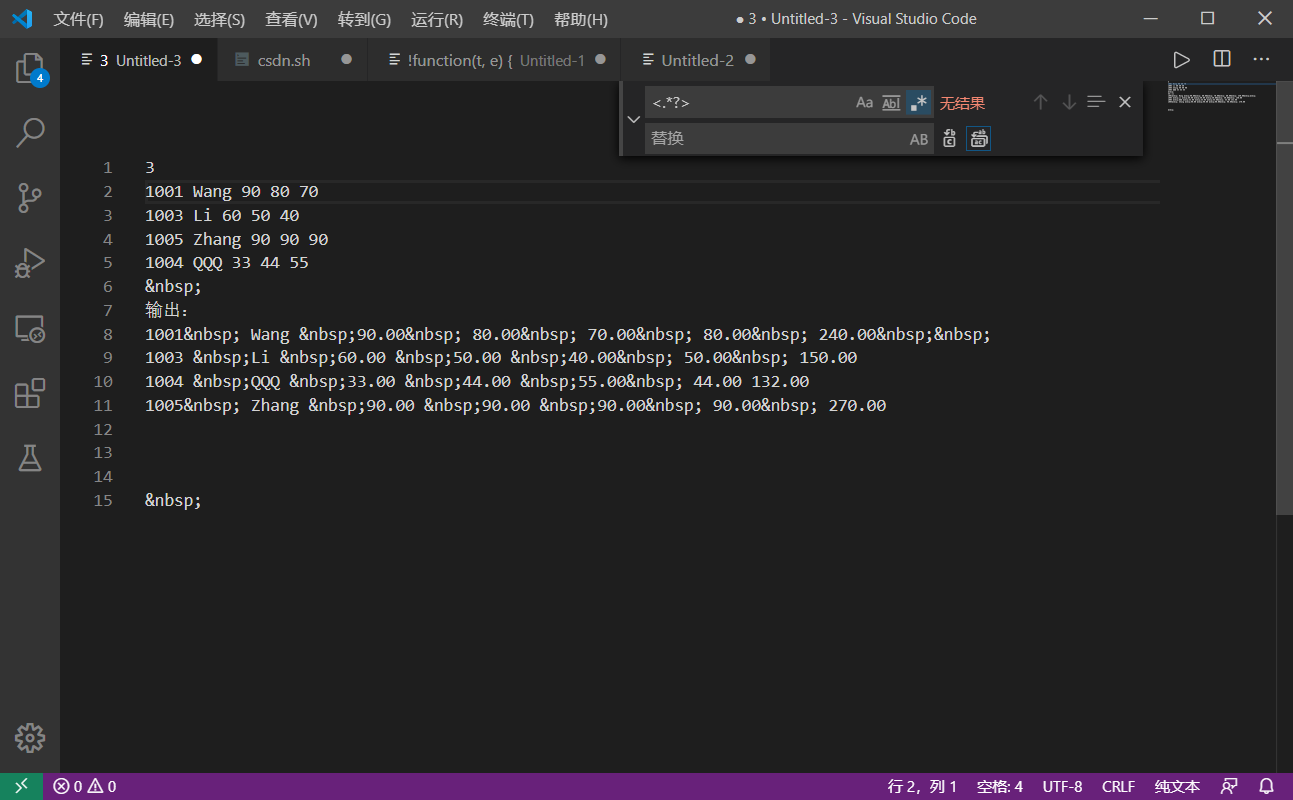Click the unsaved dot on Untitled-3 tab

click(x=197, y=60)
